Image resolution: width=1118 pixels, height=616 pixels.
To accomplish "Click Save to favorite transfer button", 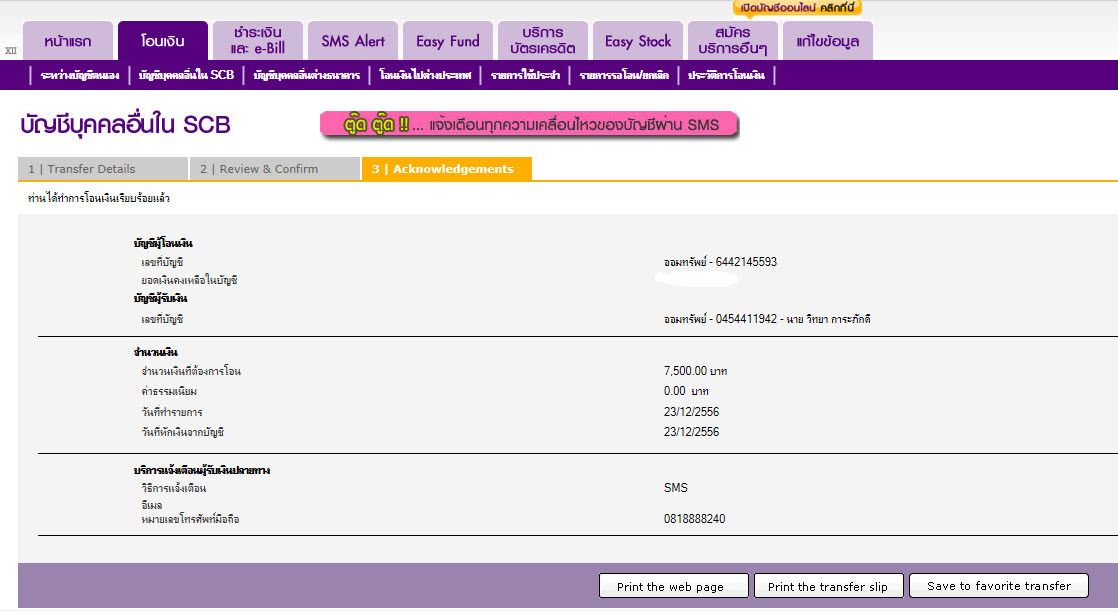I will click(x=999, y=586).
